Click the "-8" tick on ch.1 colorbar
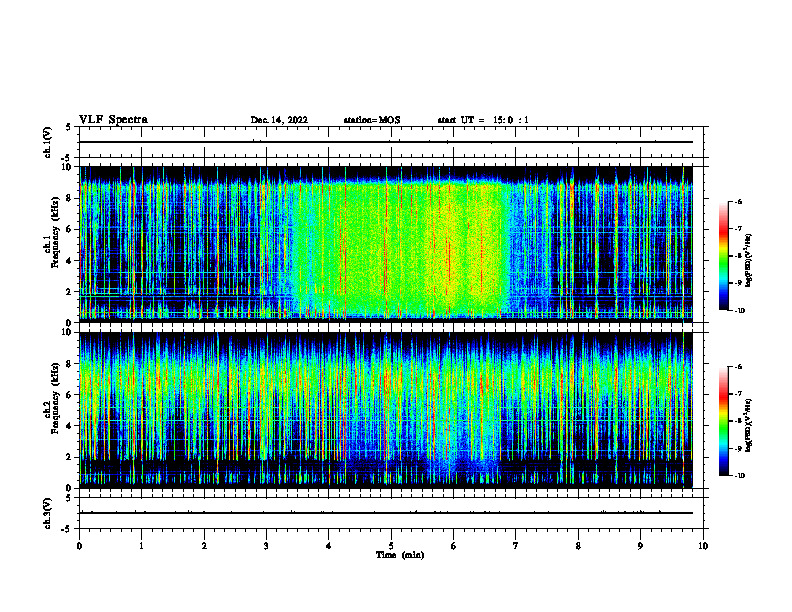The height and width of the screenshot is (612, 792). pyautogui.click(x=738, y=256)
